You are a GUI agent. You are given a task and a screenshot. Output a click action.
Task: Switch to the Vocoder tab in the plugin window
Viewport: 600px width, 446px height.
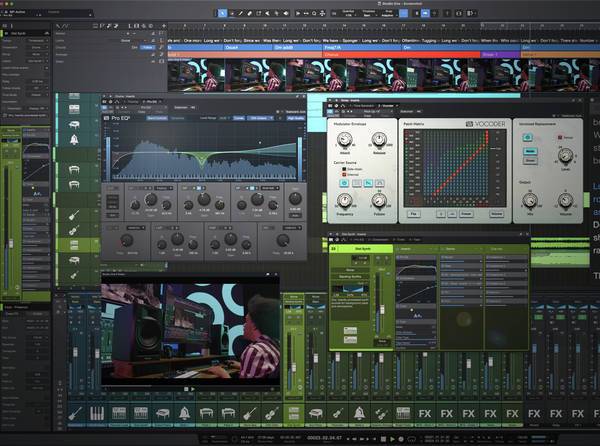click(x=389, y=104)
